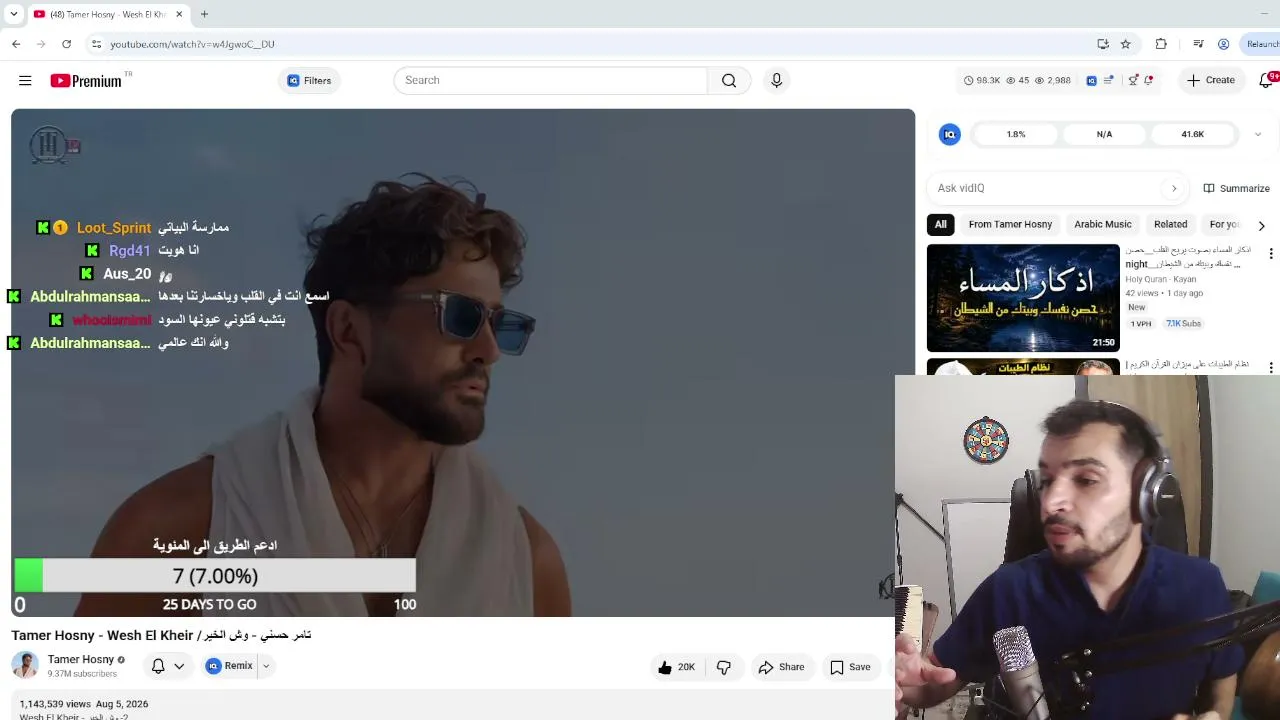The width and height of the screenshot is (1280, 720).
Task: Open Tamer Hosny channel name link
Action: [81, 659]
